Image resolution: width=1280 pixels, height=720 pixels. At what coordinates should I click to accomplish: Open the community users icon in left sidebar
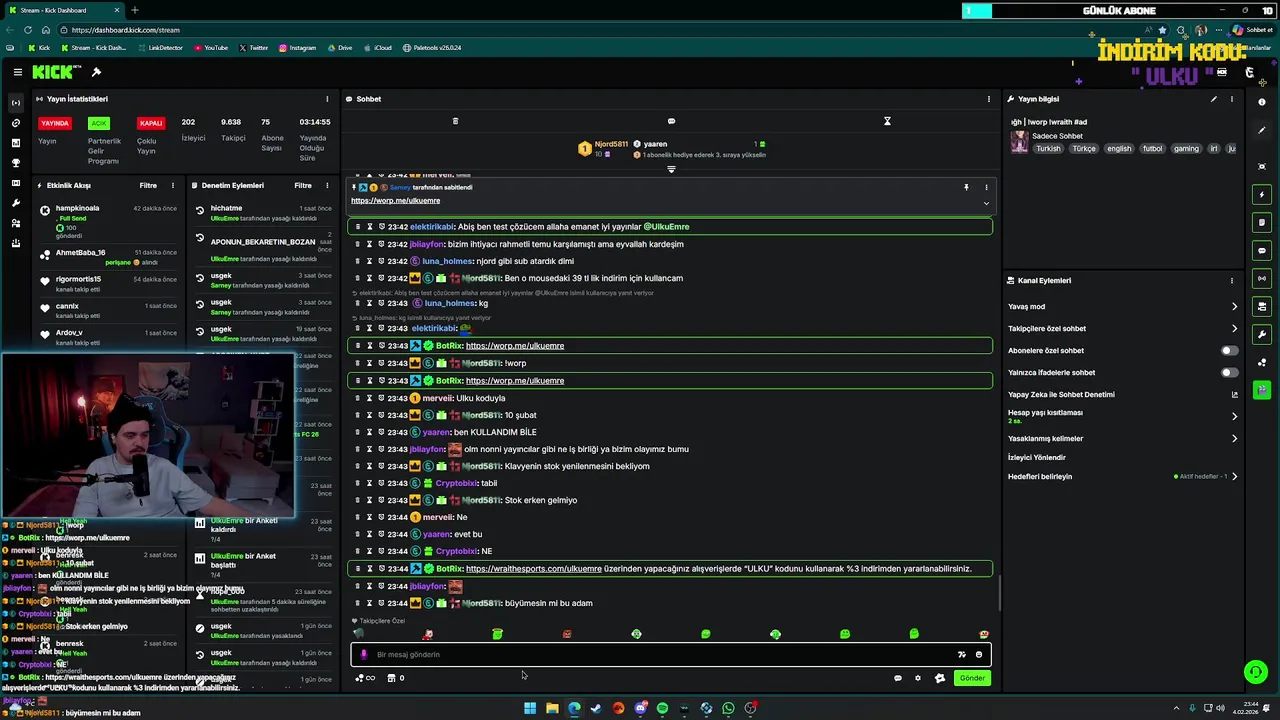click(x=15, y=223)
